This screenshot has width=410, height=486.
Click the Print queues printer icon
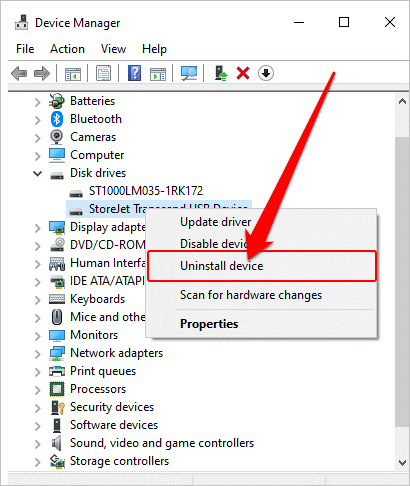click(57, 371)
